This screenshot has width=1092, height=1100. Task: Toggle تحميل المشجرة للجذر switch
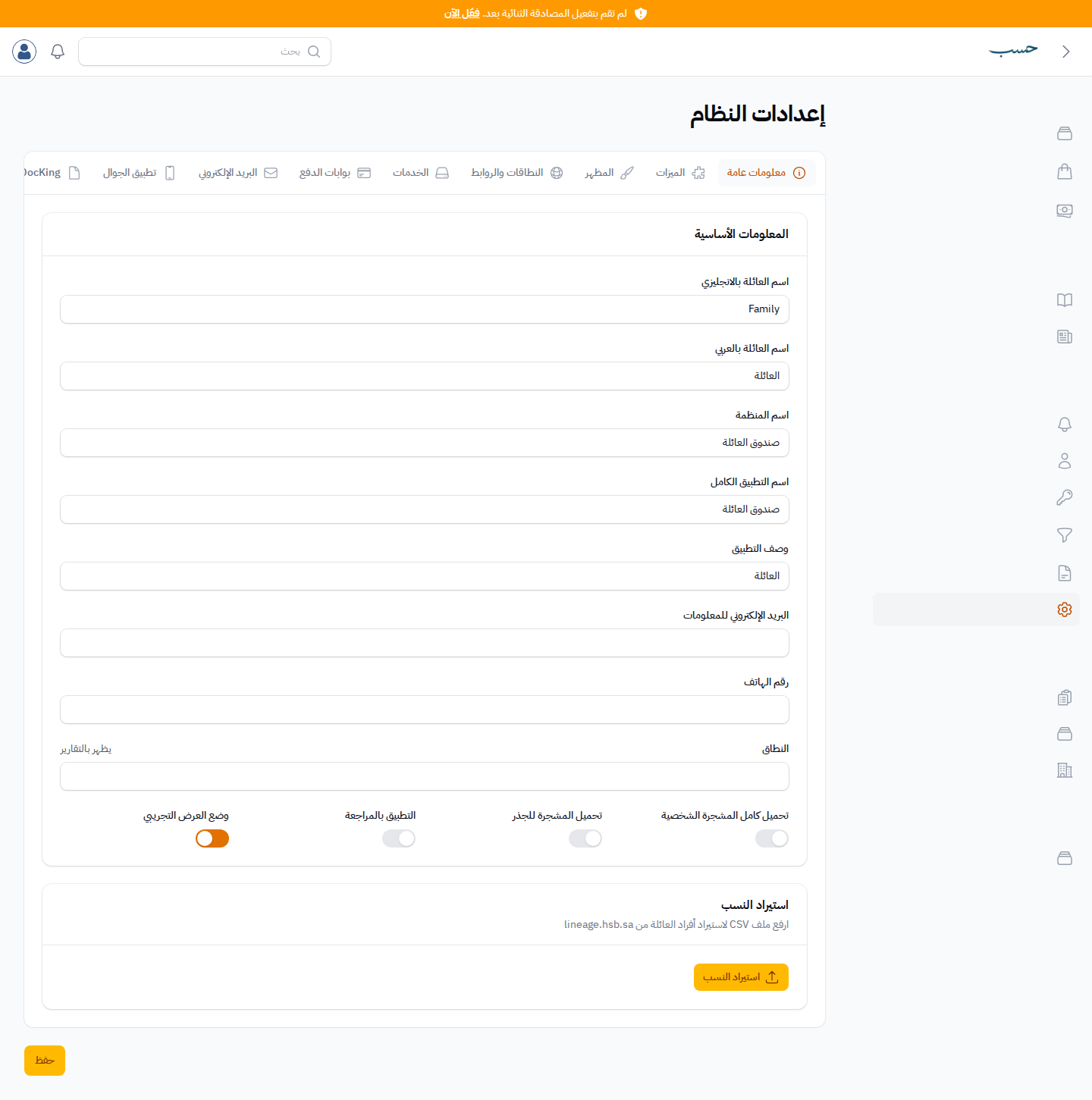point(585,838)
